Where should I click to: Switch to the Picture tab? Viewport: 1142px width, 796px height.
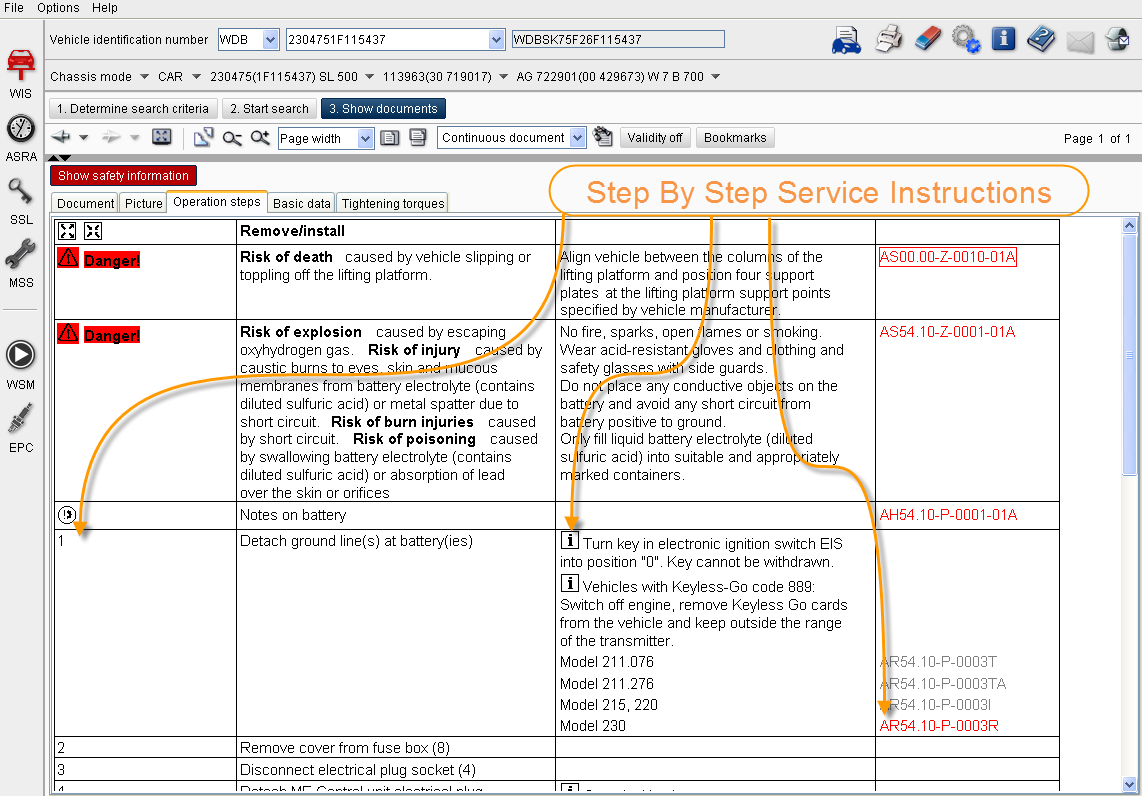143,203
